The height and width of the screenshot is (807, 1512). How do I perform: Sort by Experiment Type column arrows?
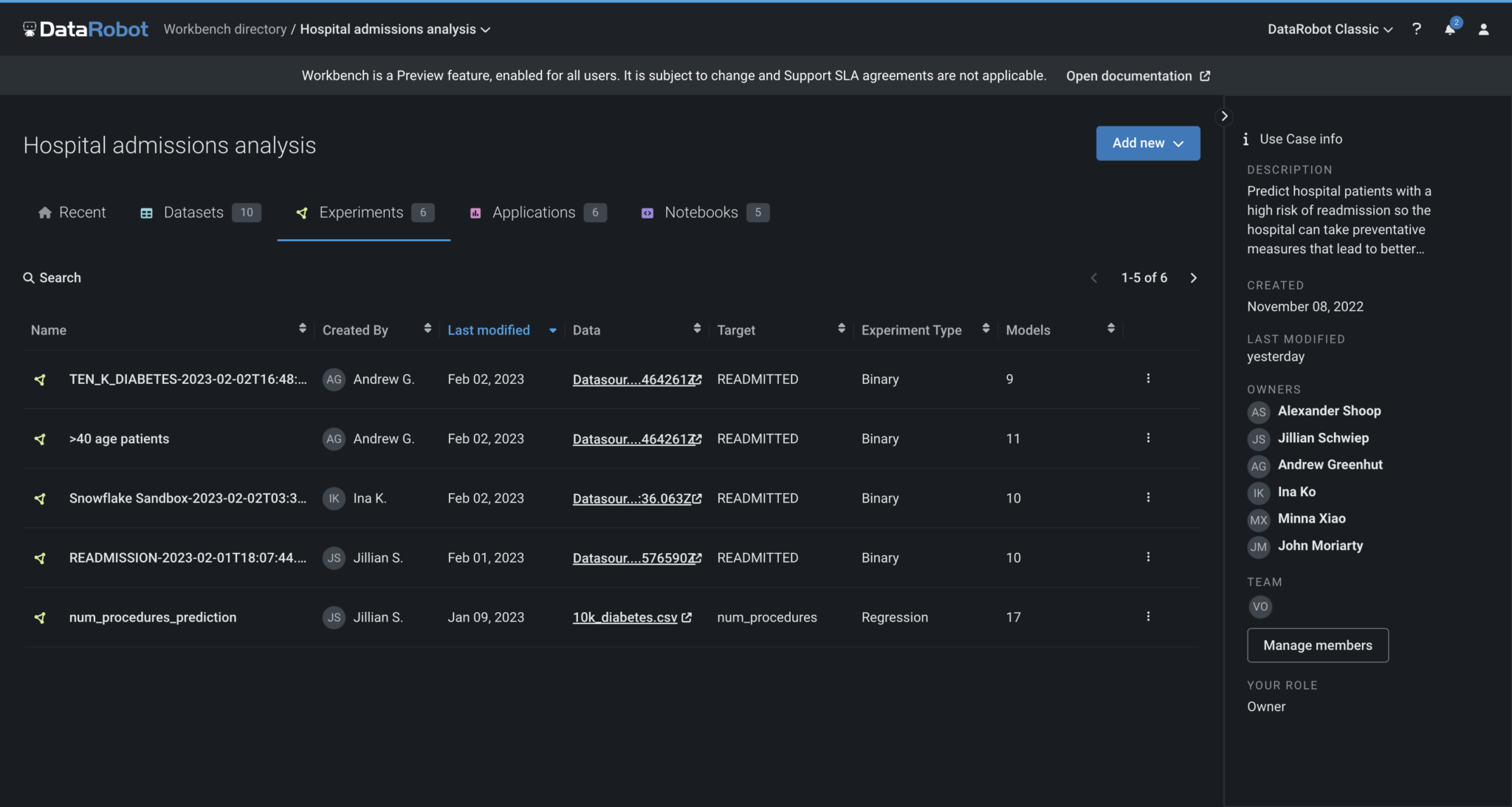click(x=986, y=329)
